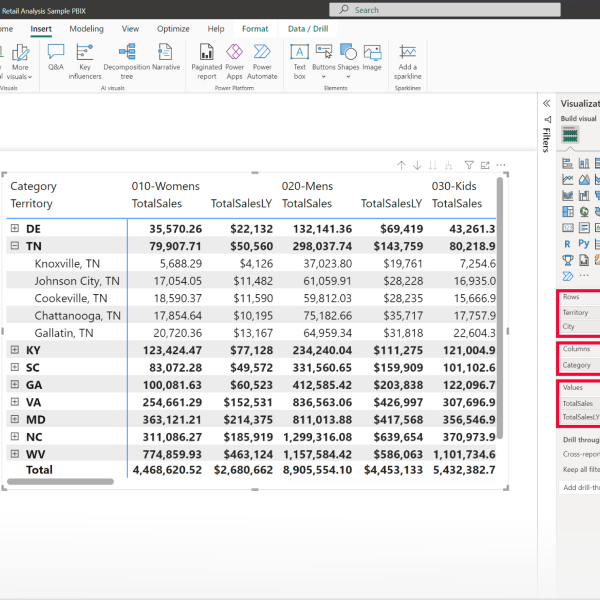The height and width of the screenshot is (600, 600).
Task: Open the Optimize tab
Action: point(173,29)
